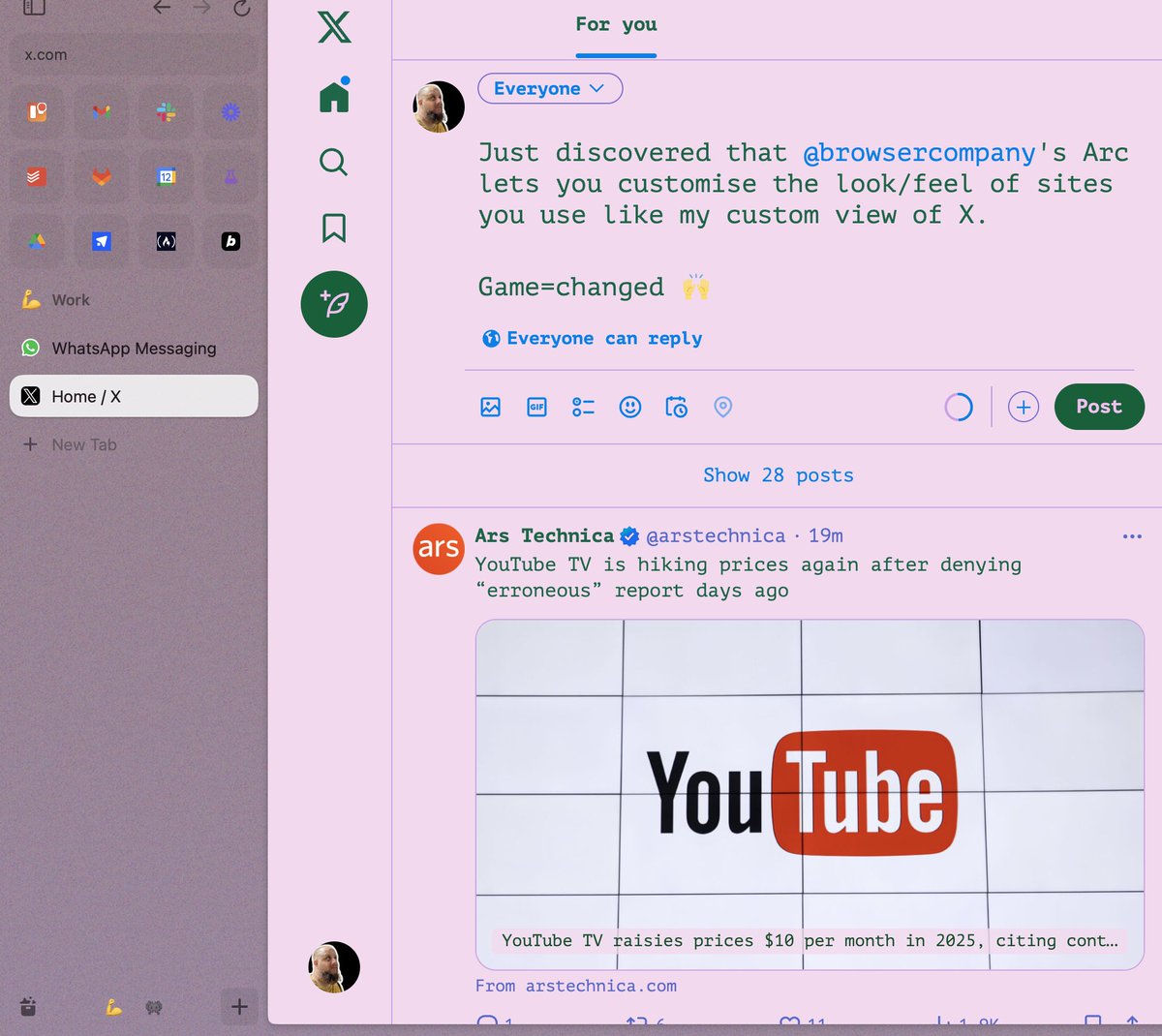Open the blue paper-plane pinned favorite

click(x=102, y=241)
